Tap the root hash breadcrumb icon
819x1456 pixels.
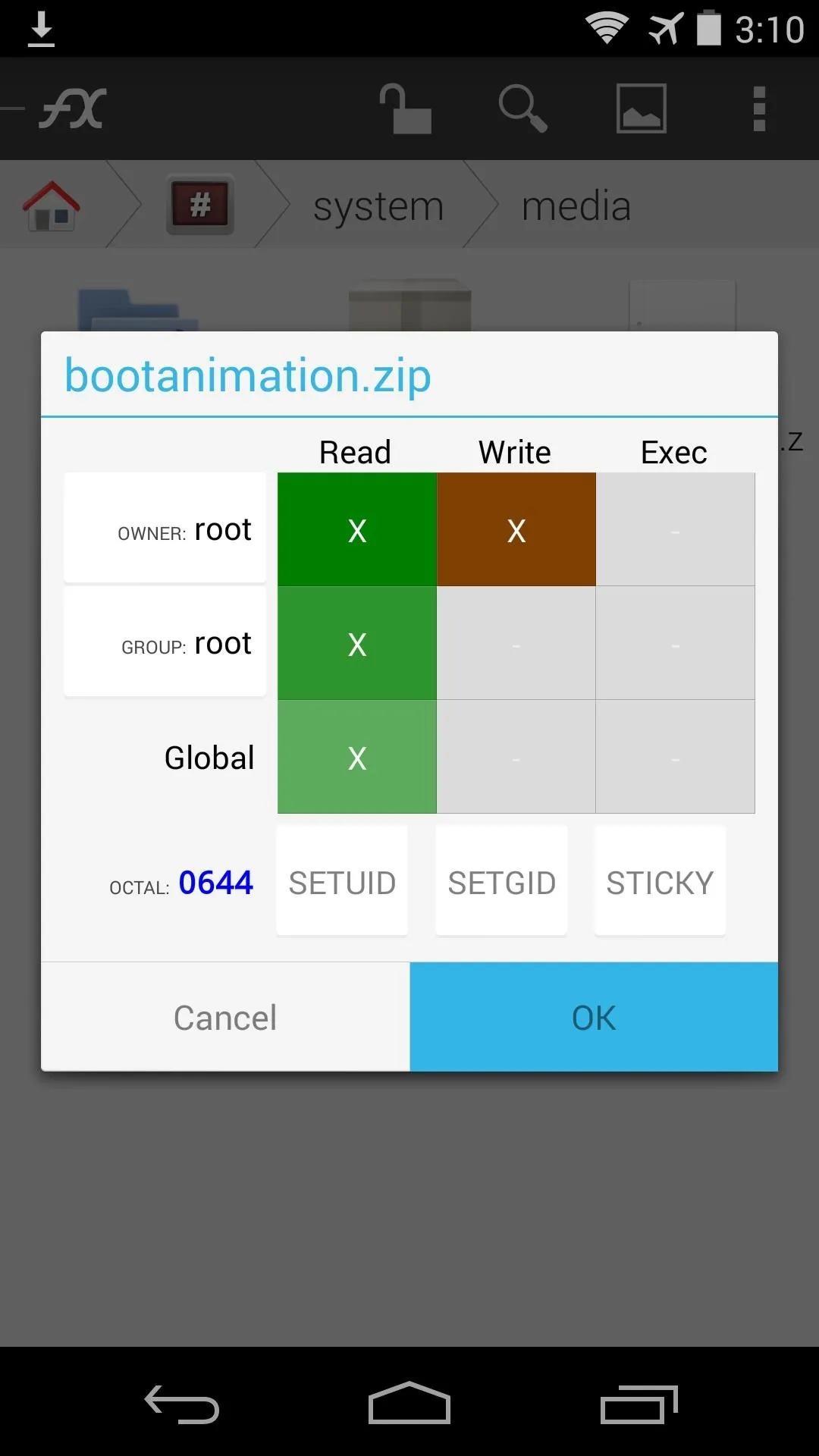click(200, 205)
